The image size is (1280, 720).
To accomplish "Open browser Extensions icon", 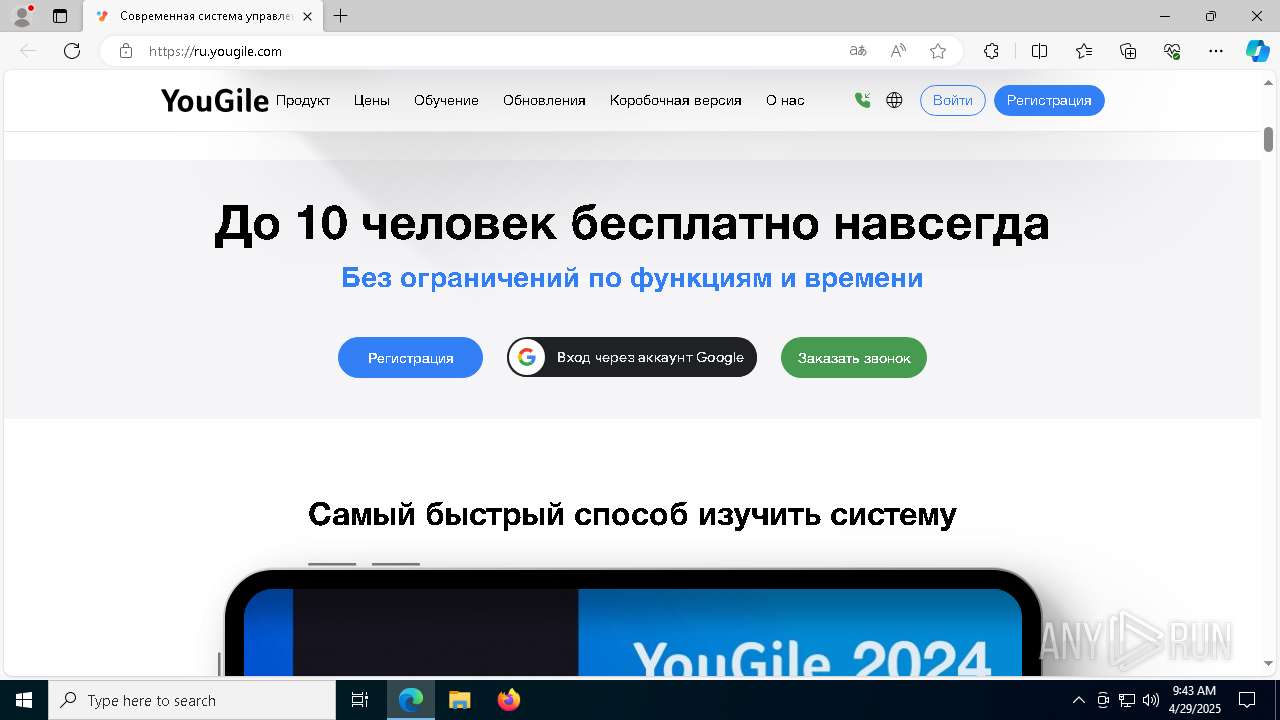I will [x=991, y=51].
